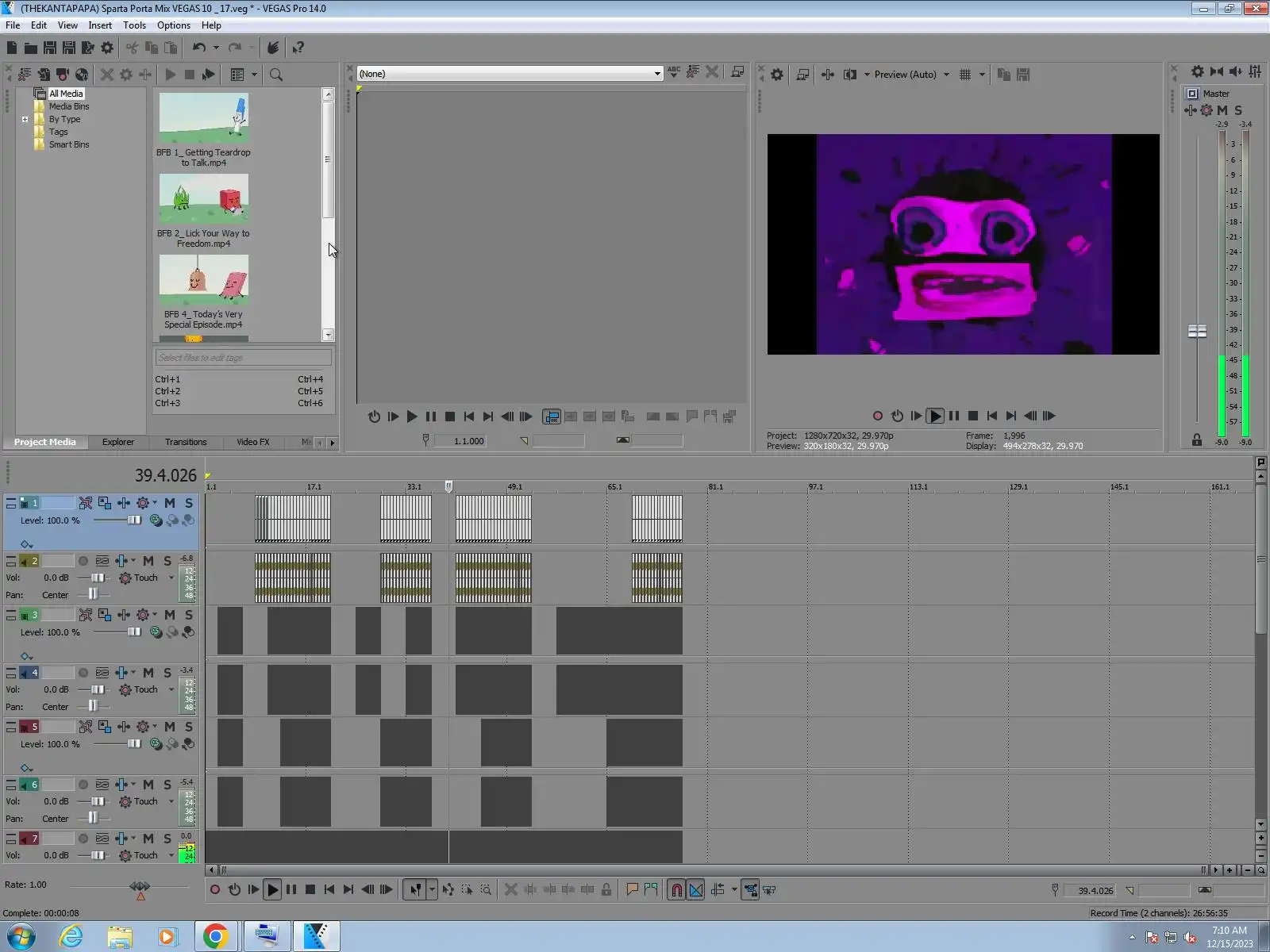Expand the By Type media bin

click(25, 120)
